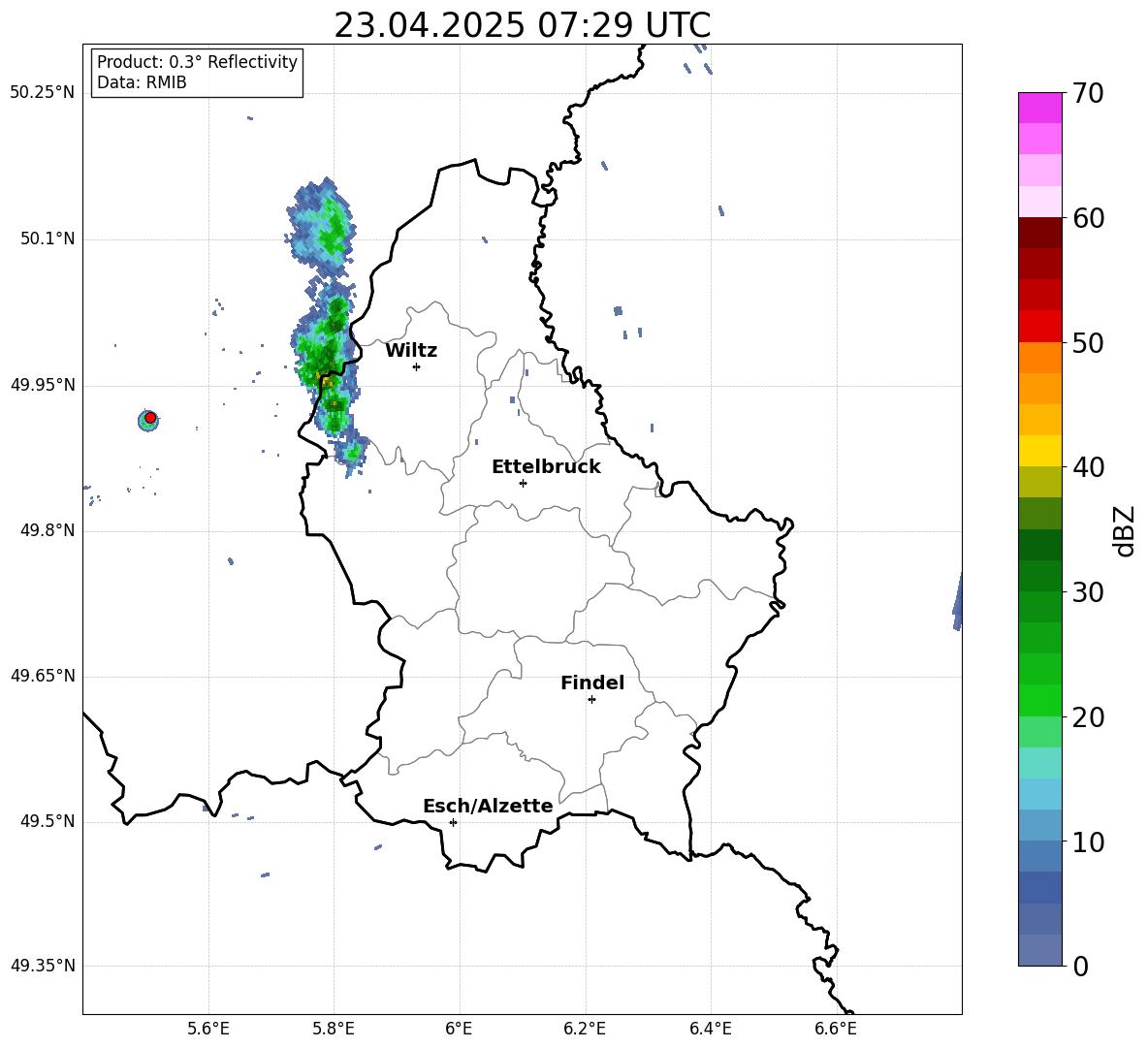Viewport: 1148px width, 1048px height.
Task: Click the colorbar label 10
Action: 1088,842
